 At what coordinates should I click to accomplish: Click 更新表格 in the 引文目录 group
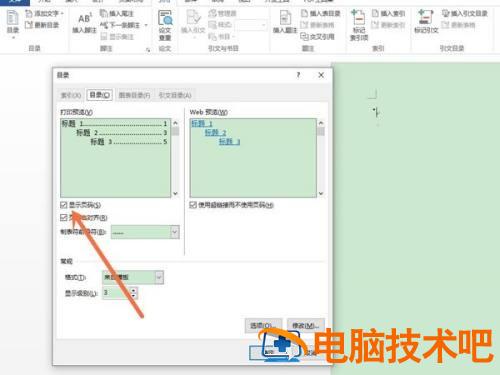point(458,25)
